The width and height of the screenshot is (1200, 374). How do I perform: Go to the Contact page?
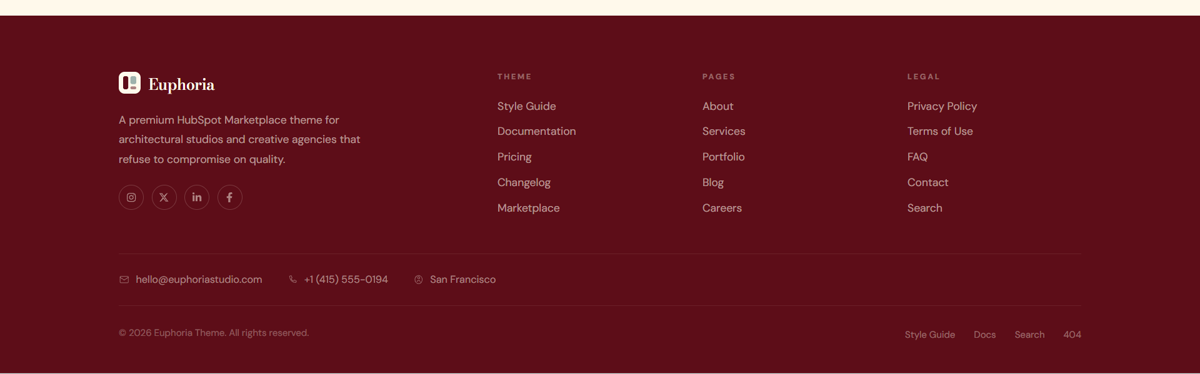click(x=928, y=182)
